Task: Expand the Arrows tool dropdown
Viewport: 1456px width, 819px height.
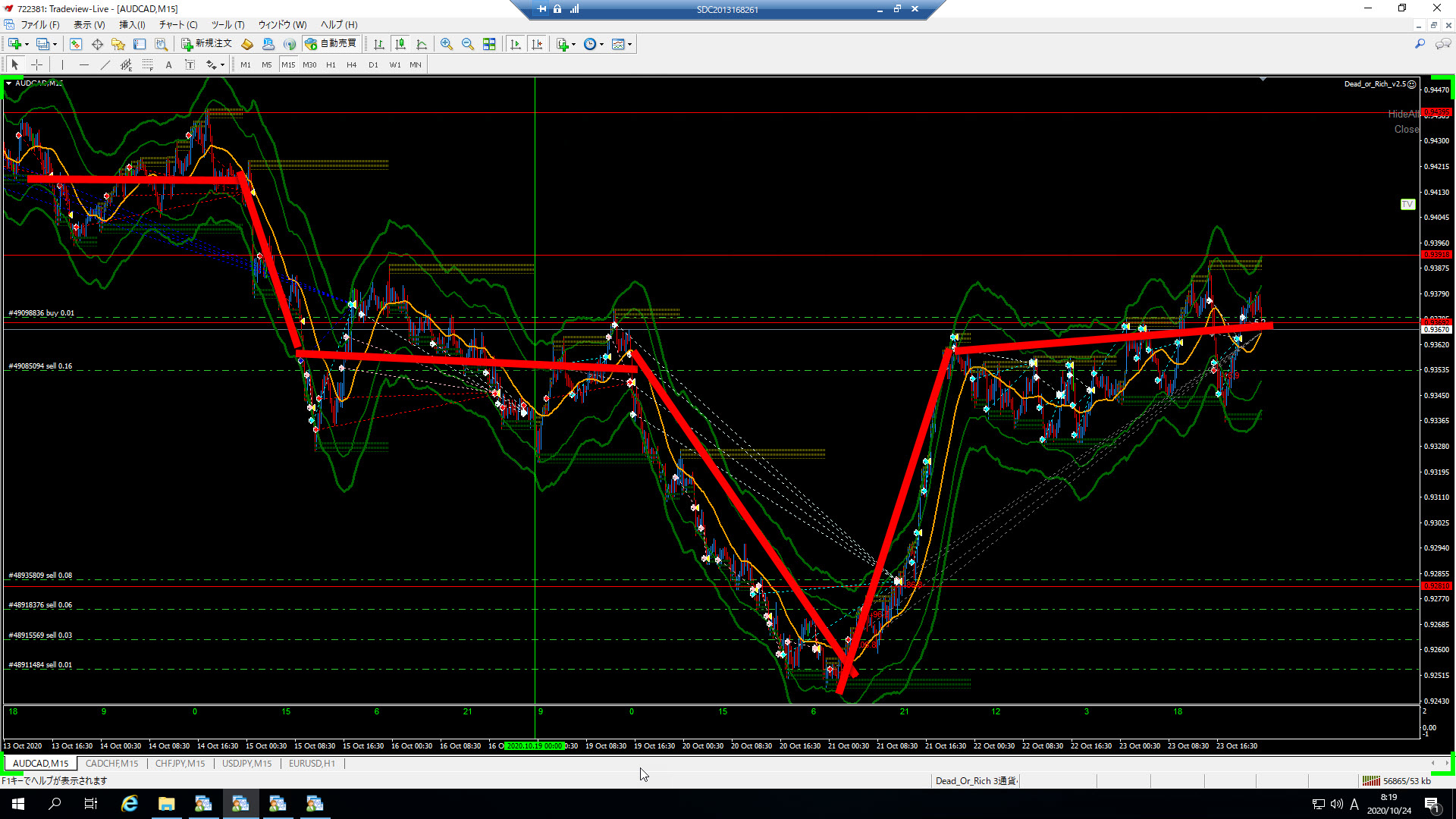Action: click(222, 64)
